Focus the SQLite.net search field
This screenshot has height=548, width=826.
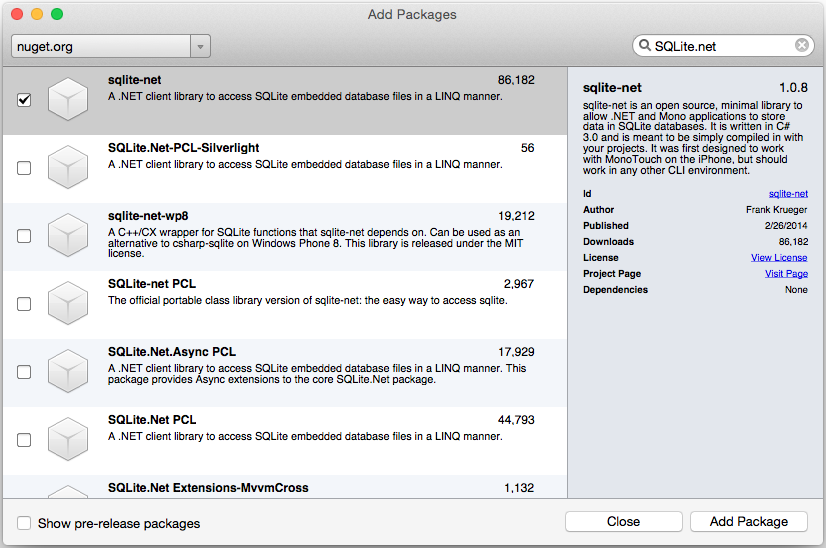[x=720, y=46]
